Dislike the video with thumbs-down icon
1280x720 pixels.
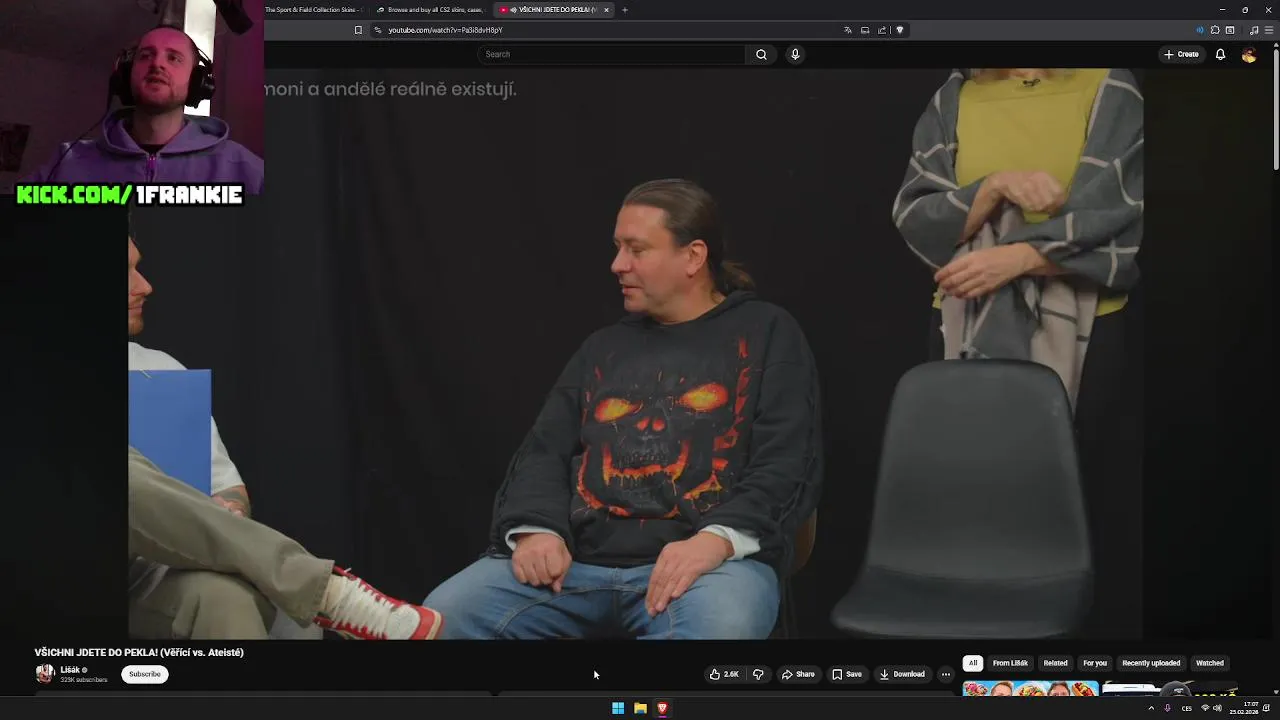point(758,674)
